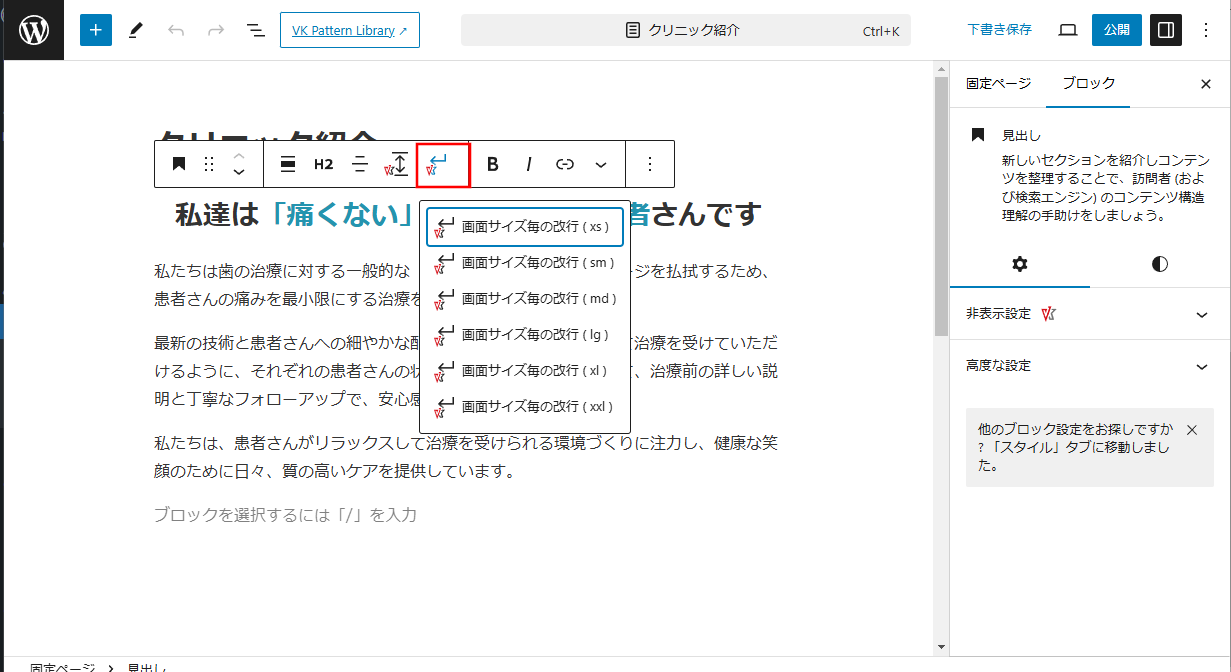This screenshot has height=672, width=1231.
Task: Toggle the settings sidebar panel button
Action: tap(1165, 30)
